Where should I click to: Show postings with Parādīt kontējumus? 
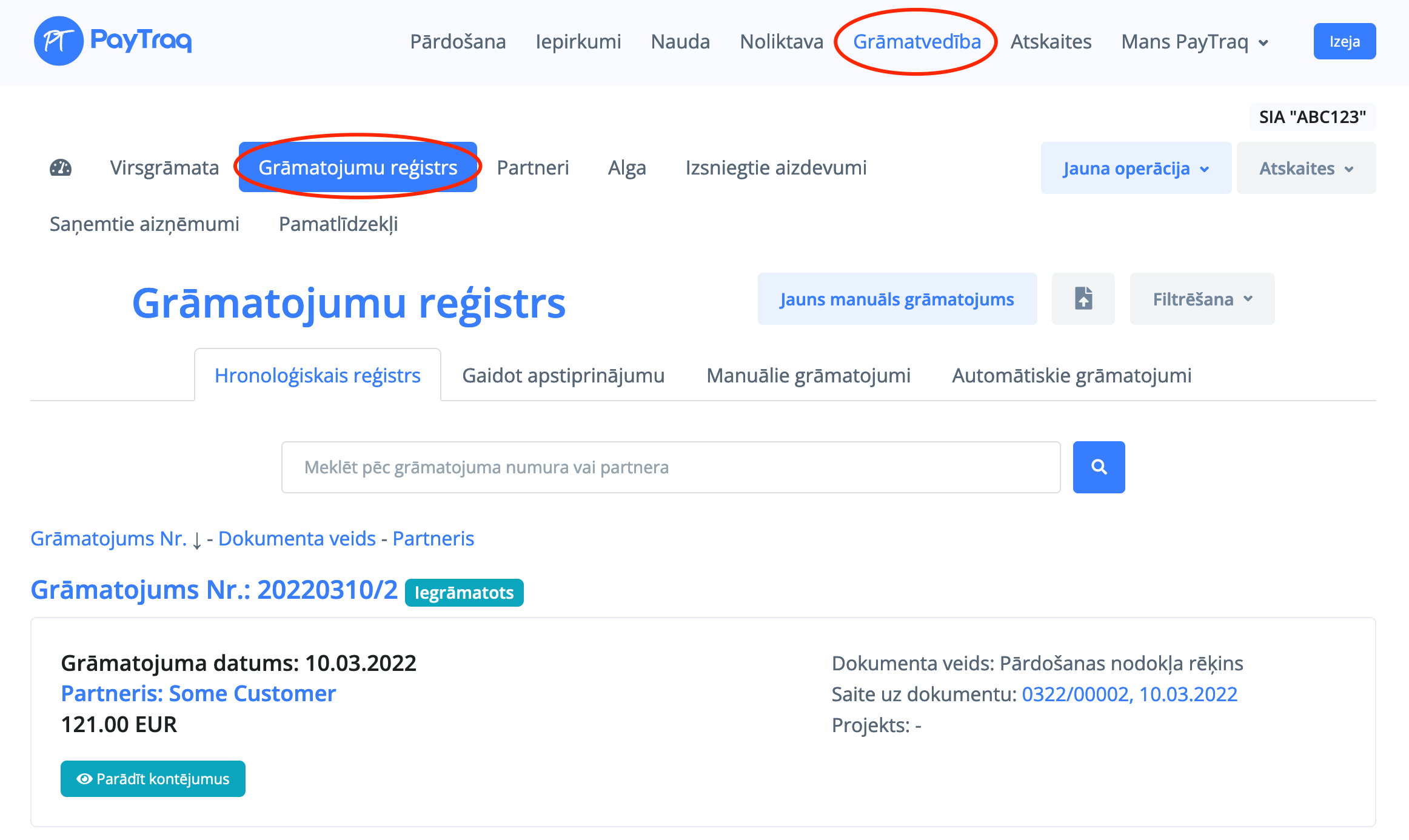click(153, 779)
